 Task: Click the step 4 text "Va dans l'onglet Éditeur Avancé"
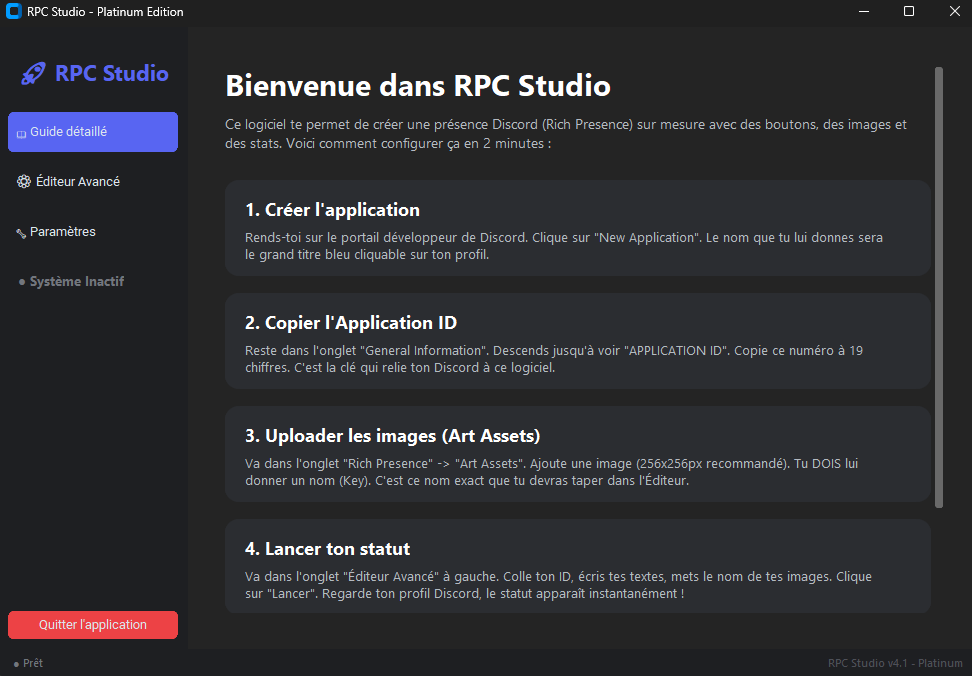point(558,585)
